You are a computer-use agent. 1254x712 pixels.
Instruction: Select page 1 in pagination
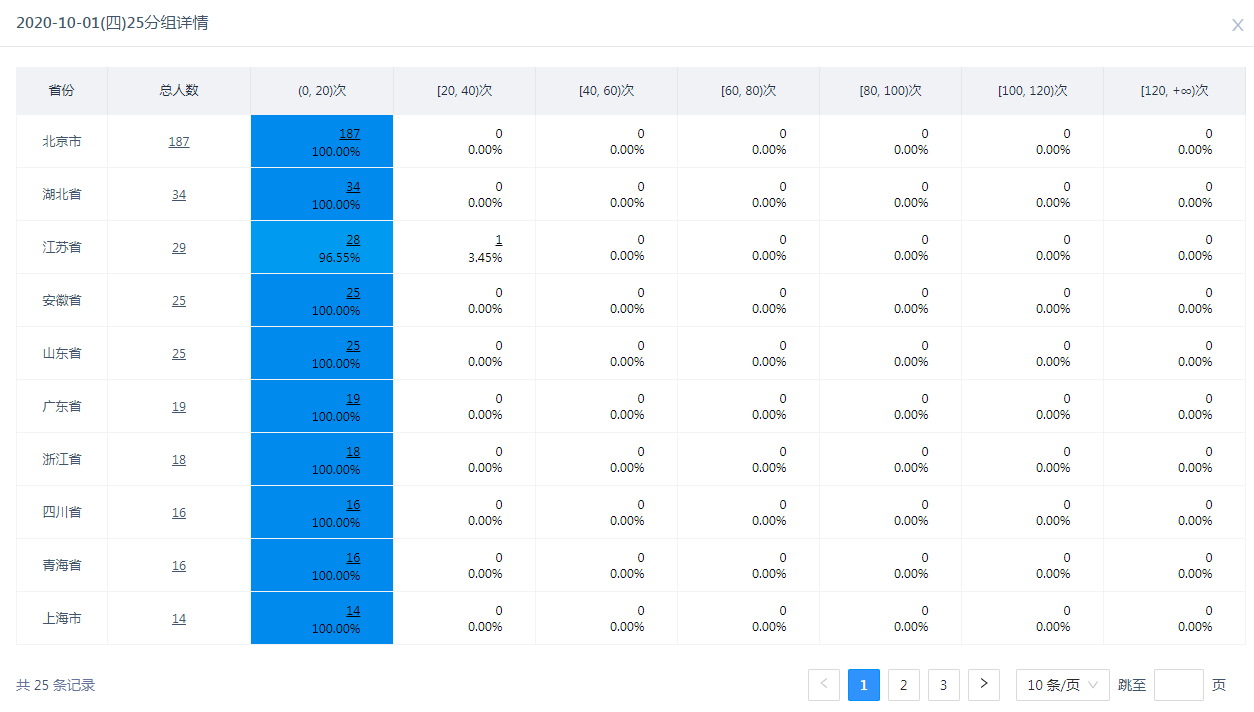pos(863,685)
